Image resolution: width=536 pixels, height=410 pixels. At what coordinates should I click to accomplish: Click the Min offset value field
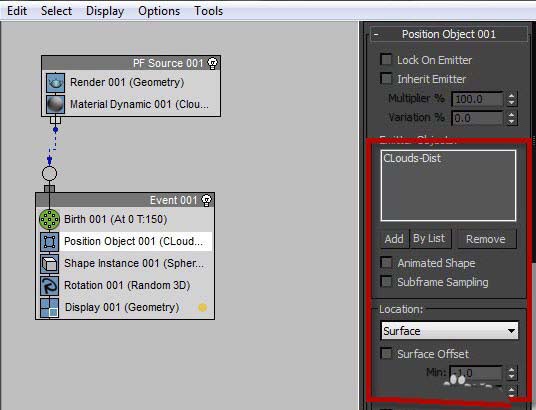pos(476,373)
